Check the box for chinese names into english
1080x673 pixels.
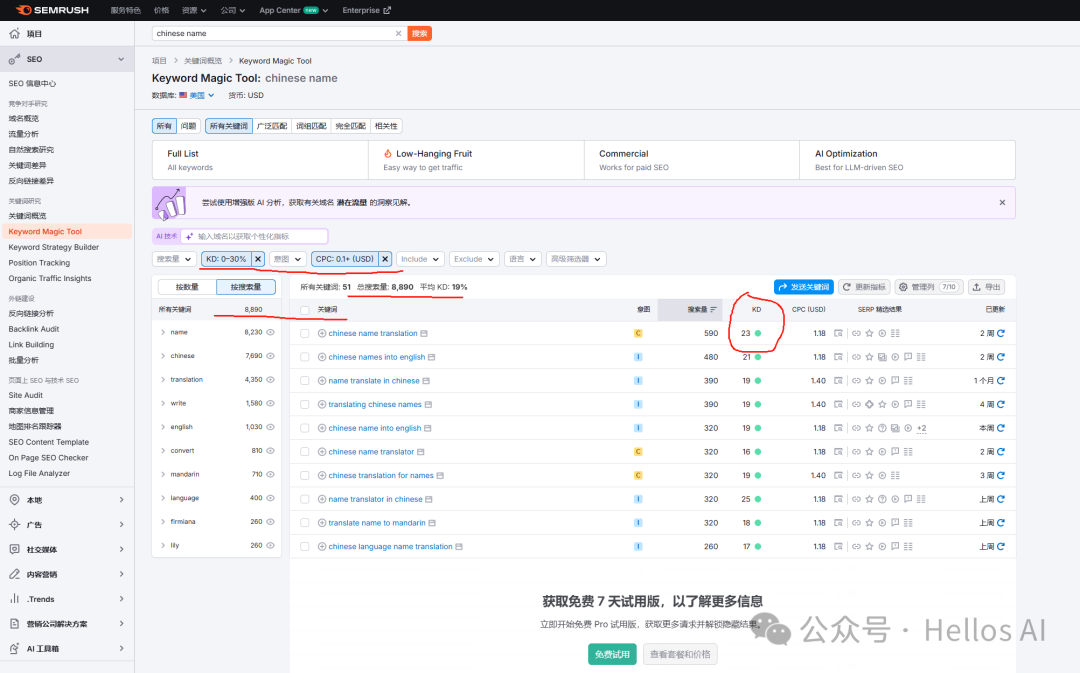pos(305,357)
